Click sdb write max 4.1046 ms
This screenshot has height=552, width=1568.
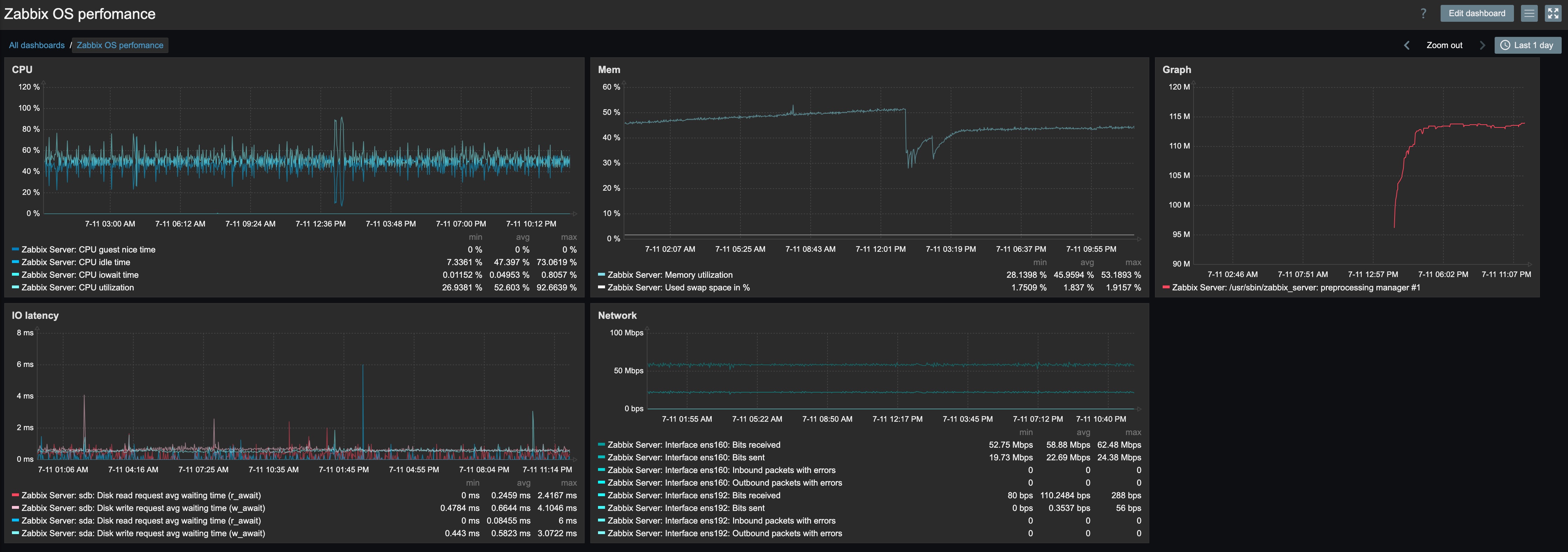557,508
